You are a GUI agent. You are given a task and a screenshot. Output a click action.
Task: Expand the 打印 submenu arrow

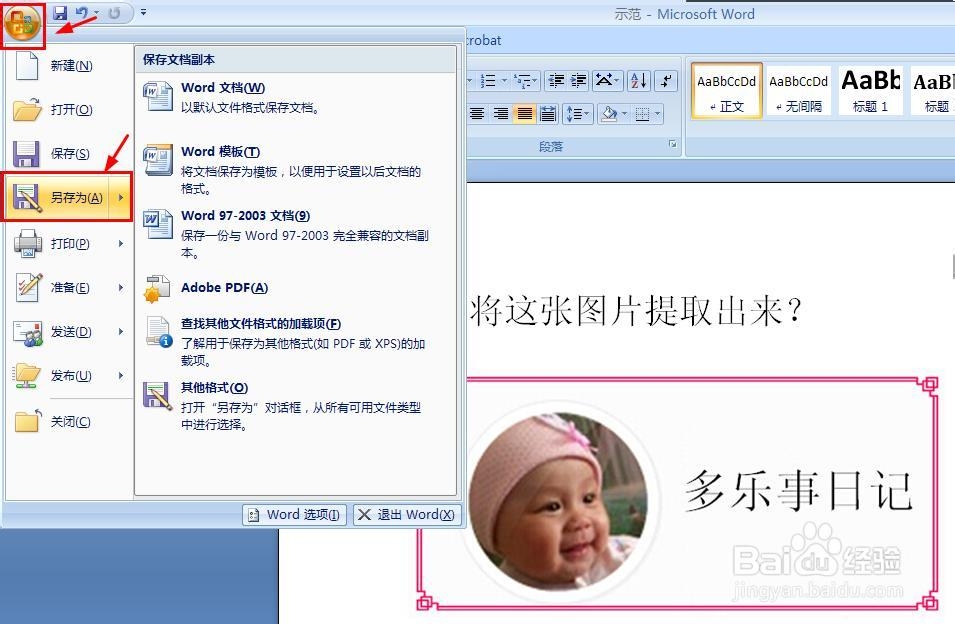121,244
